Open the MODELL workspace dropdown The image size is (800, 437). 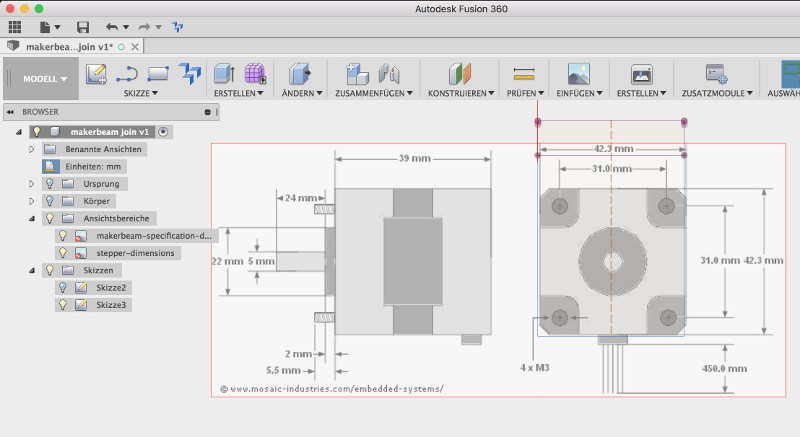[45, 78]
